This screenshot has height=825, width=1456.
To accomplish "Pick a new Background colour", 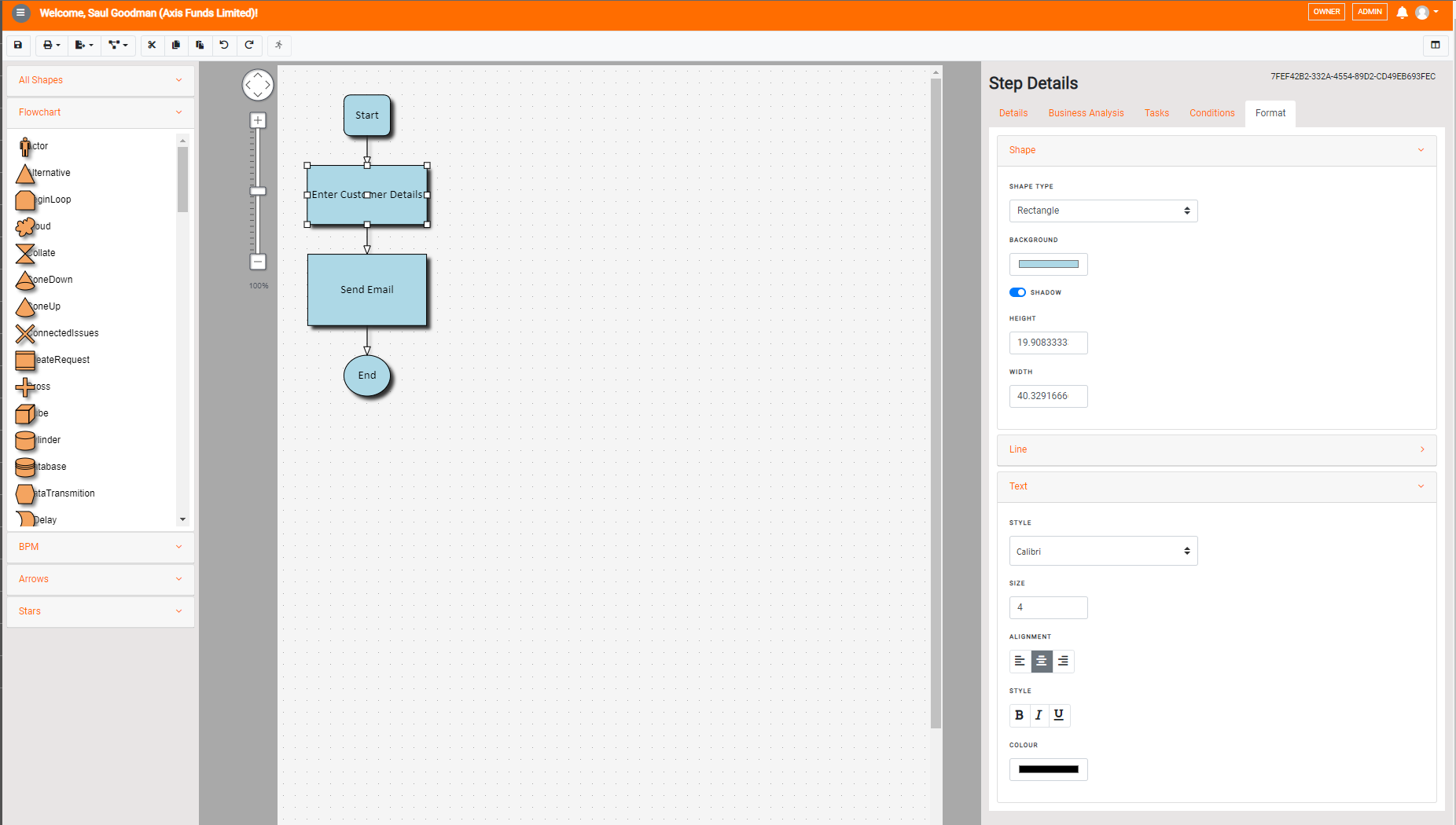I will (1048, 264).
